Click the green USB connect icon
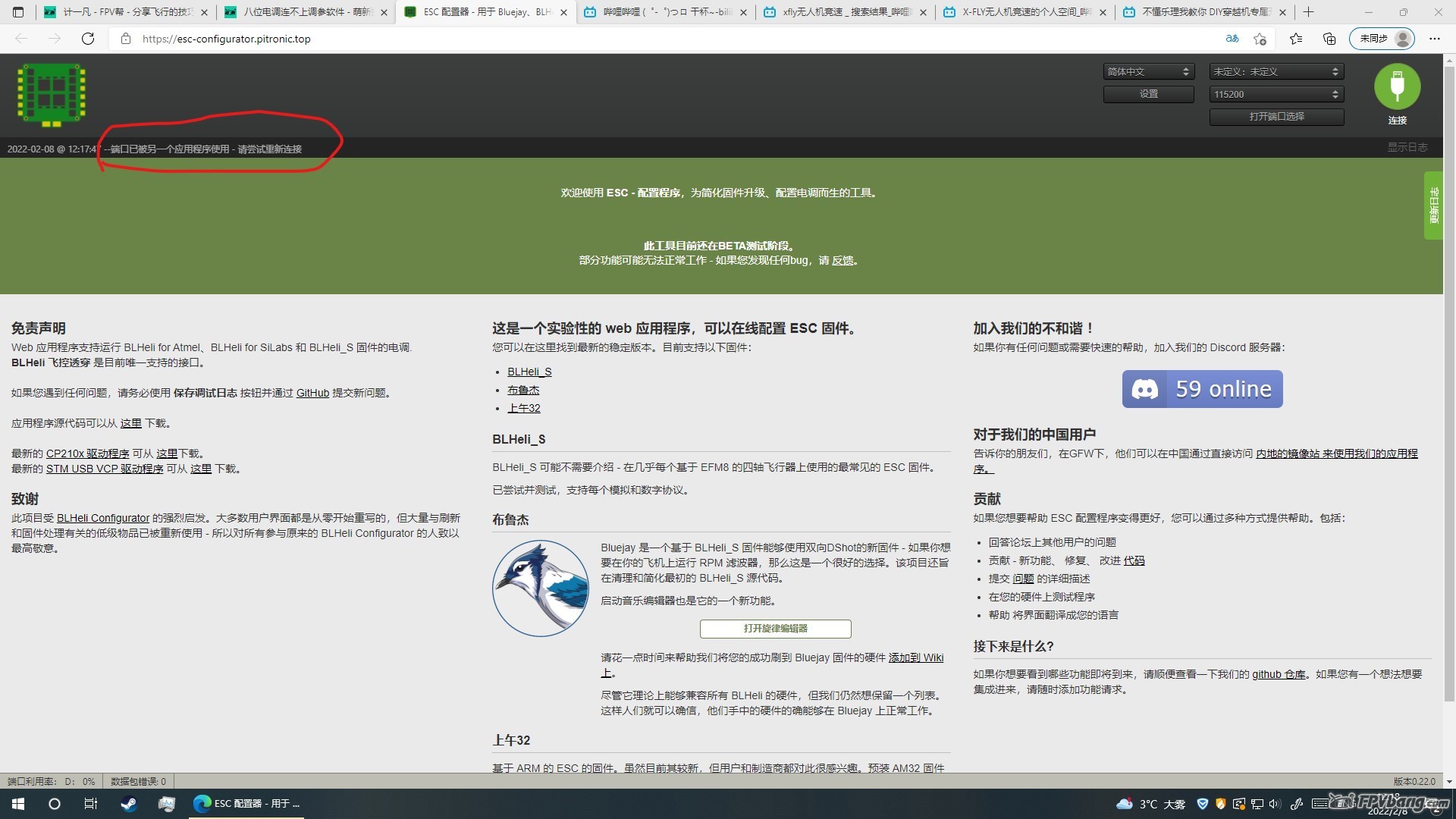The image size is (1456, 819). click(x=1397, y=86)
